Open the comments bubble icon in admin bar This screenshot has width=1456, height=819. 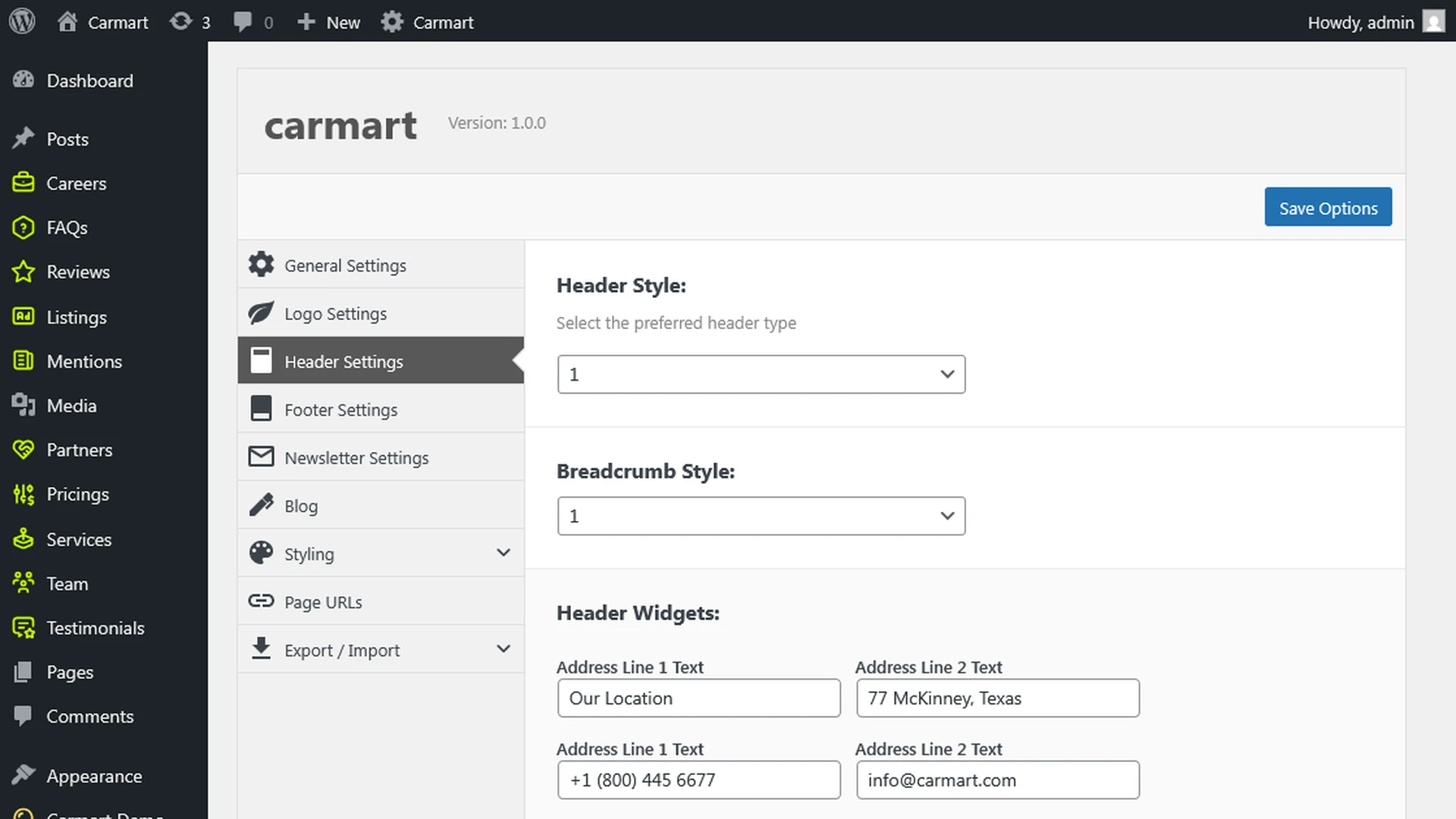[243, 22]
